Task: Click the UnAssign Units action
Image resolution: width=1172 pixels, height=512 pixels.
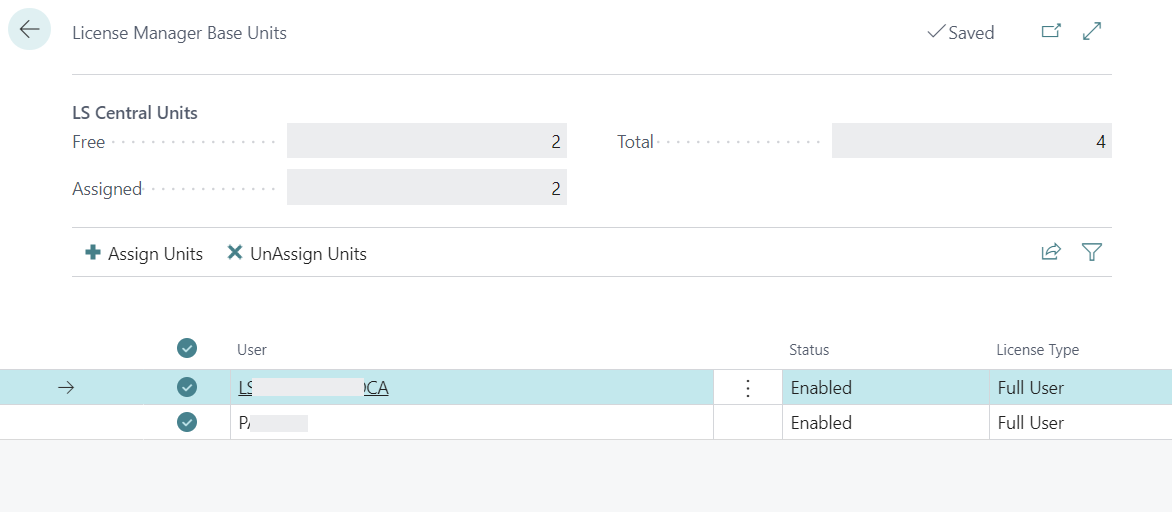Action: (308, 254)
